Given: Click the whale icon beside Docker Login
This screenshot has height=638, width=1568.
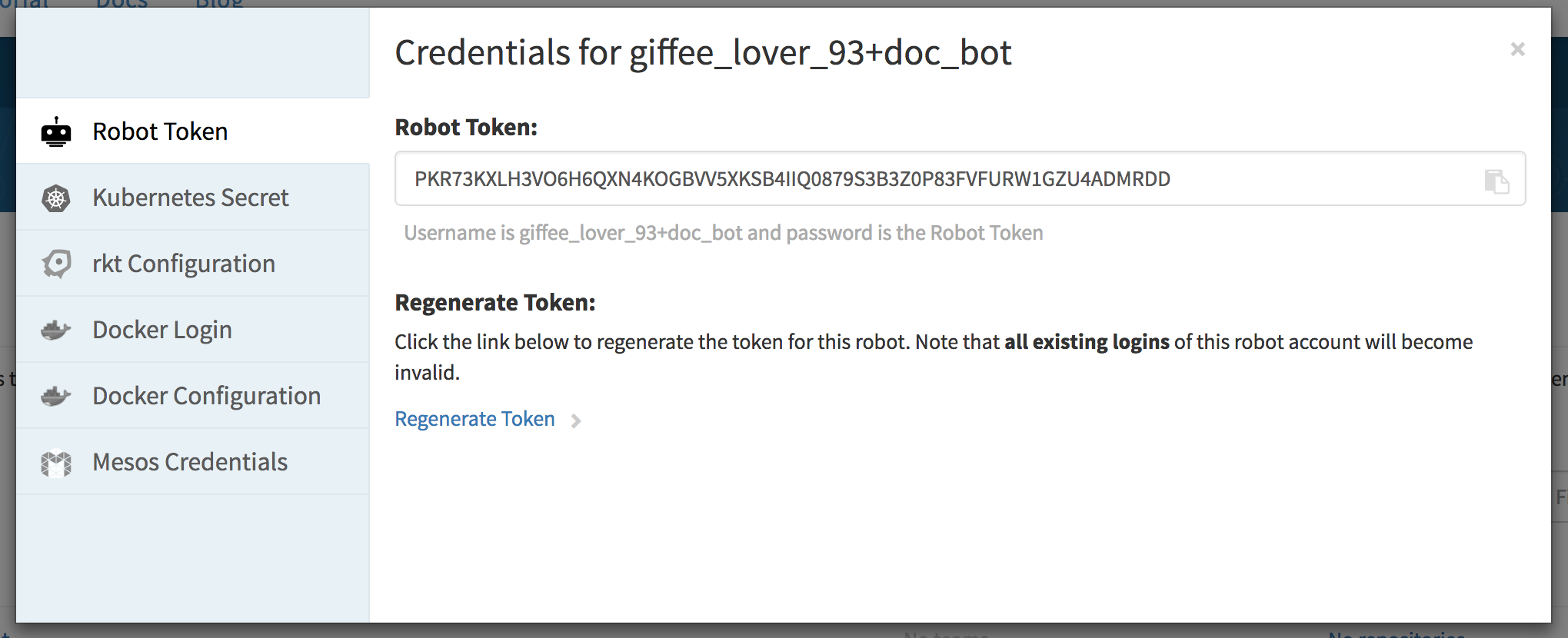Looking at the screenshot, I should 56,331.
